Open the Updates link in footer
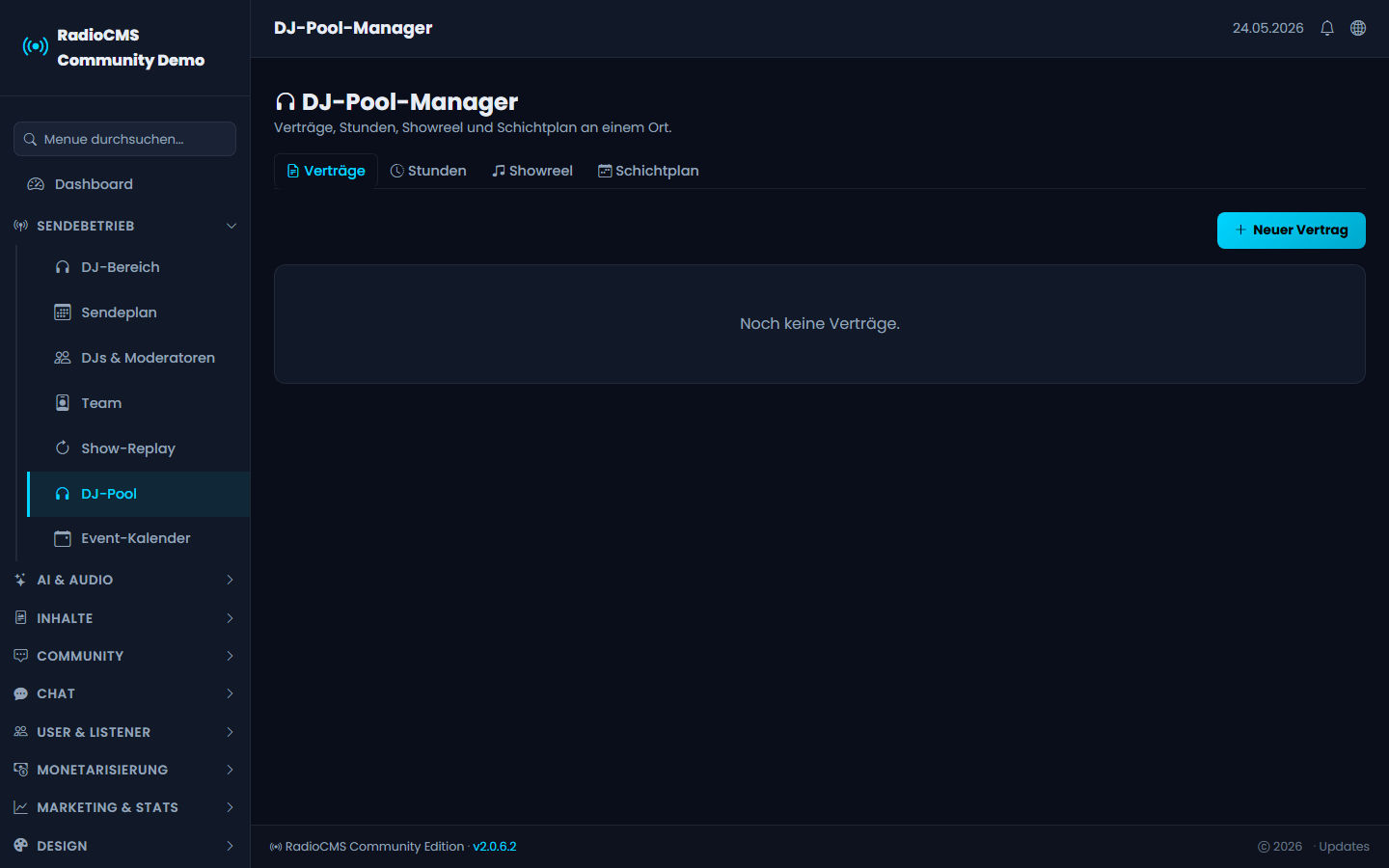This screenshot has height=868, width=1389. coord(1344,847)
